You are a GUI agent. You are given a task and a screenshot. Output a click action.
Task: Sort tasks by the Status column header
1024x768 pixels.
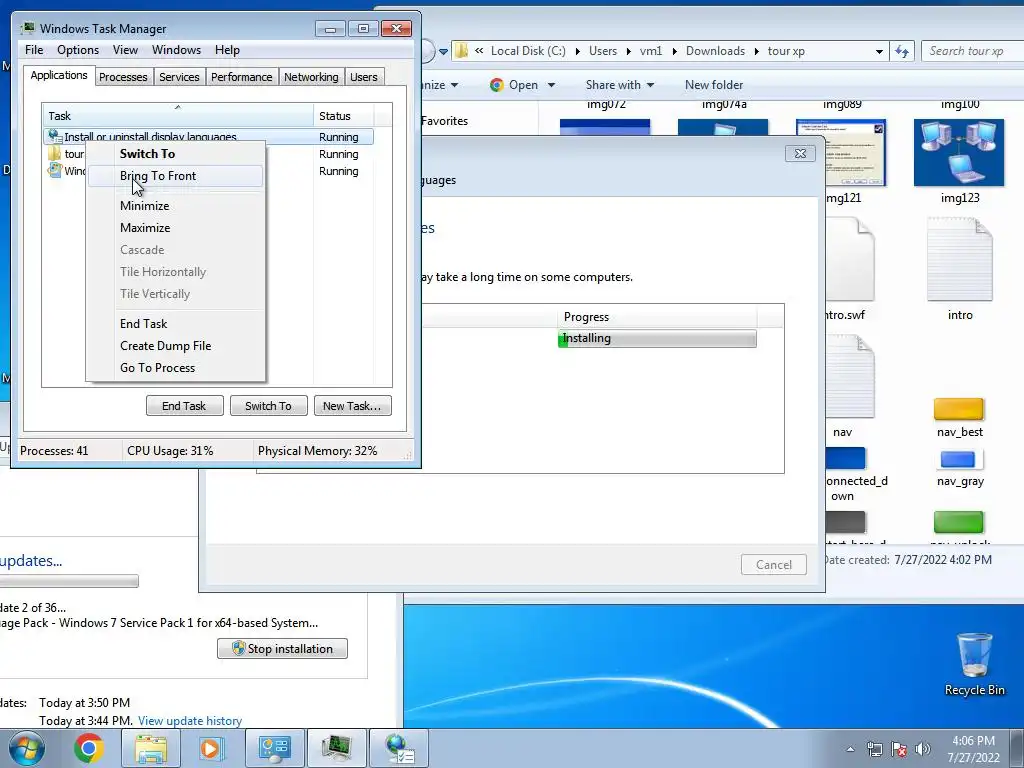click(343, 116)
